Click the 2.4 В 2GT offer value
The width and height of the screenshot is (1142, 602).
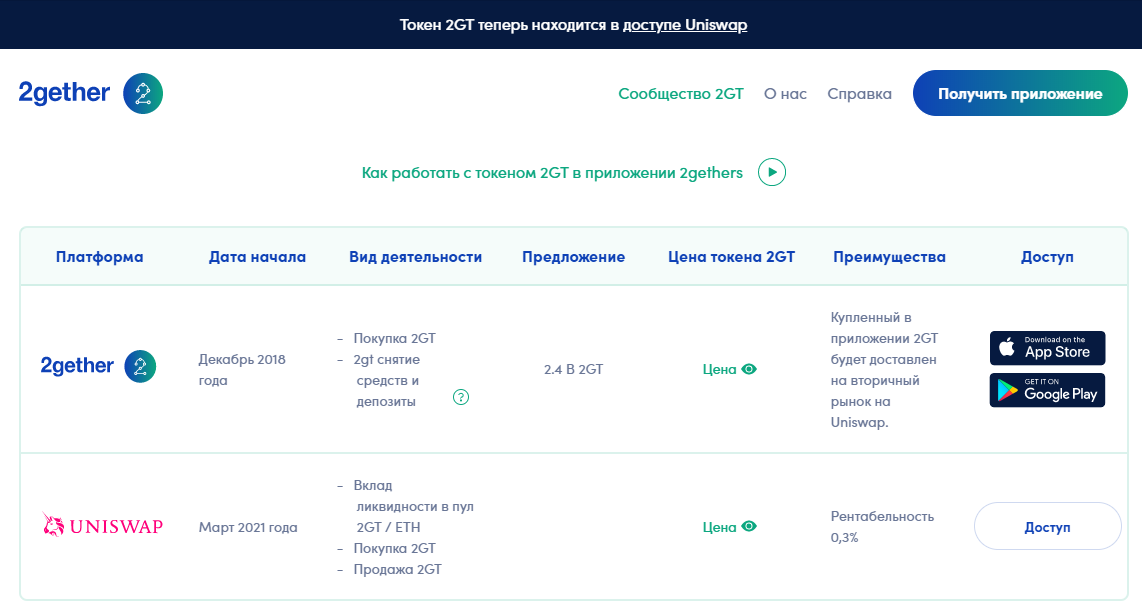[573, 369]
